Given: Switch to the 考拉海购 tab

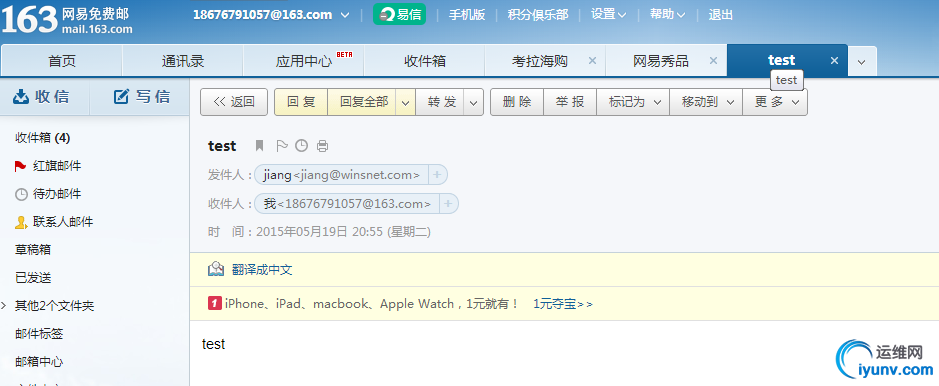Looking at the screenshot, I should (540, 61).
